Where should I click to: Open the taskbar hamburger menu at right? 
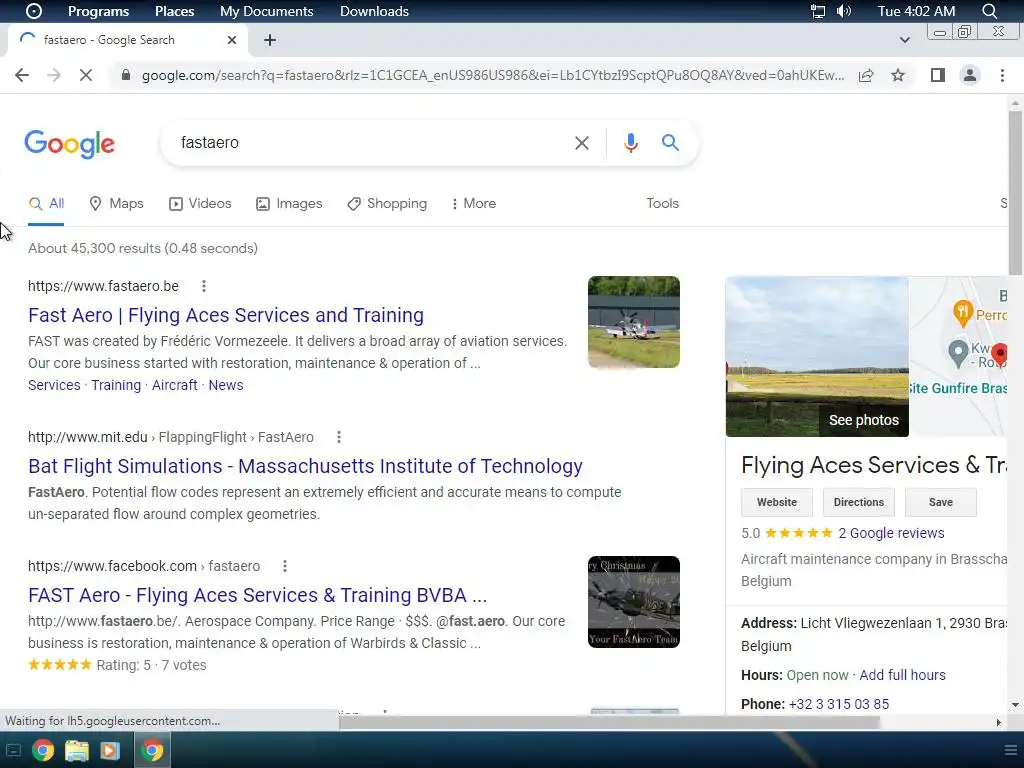pos(1010,750)
